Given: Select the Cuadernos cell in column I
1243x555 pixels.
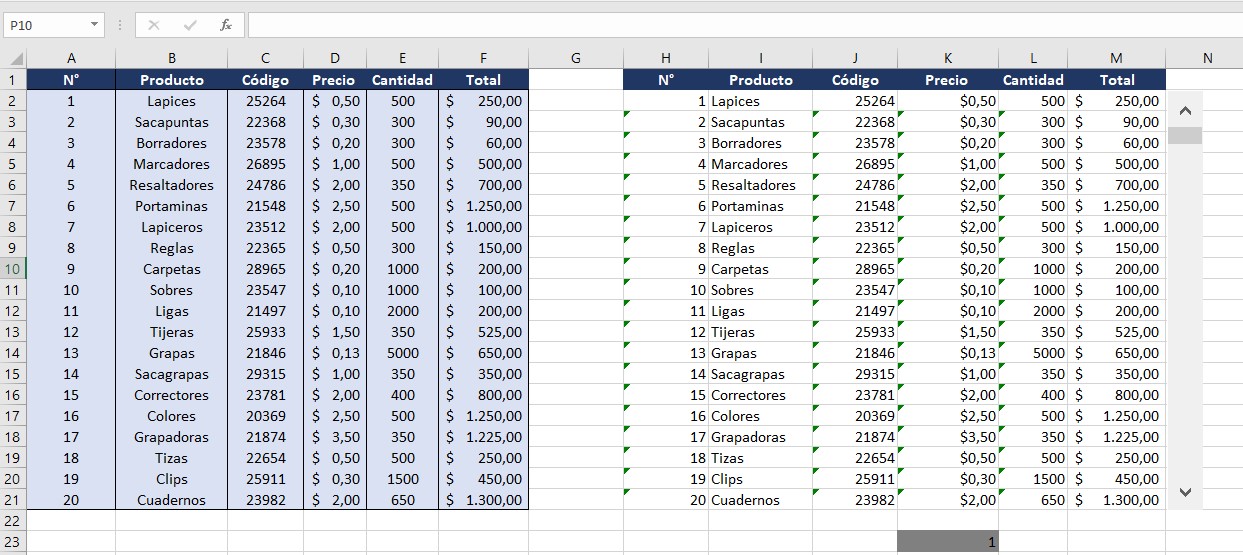Looking at the screenshot, I should (x=760, y=500).
